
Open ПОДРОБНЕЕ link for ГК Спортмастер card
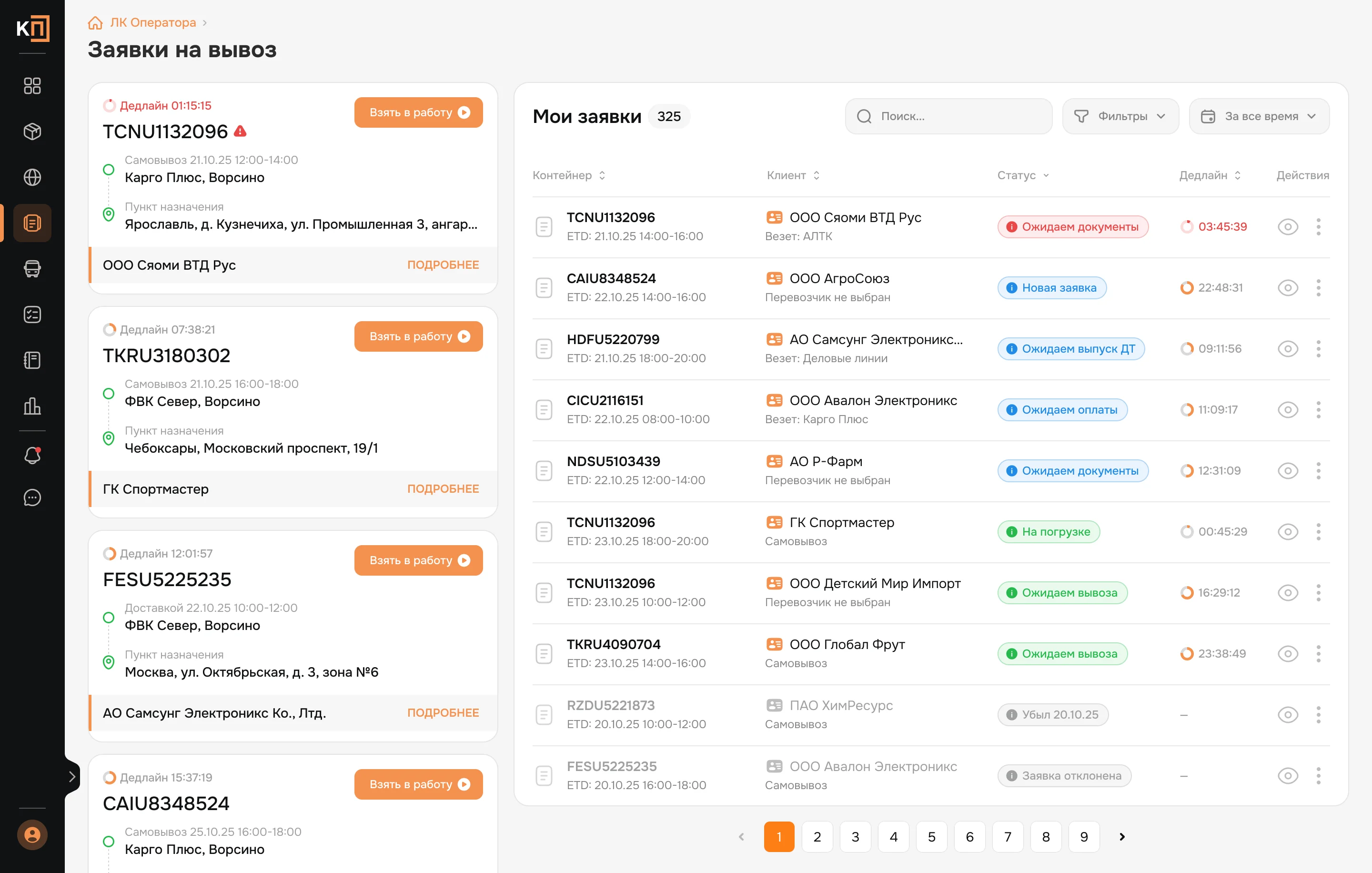tap(443, 489)
